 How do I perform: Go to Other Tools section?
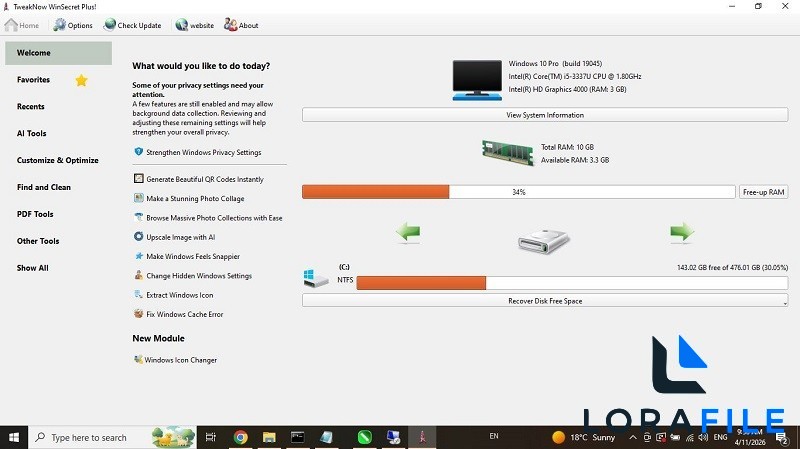[x=38, y=241]
